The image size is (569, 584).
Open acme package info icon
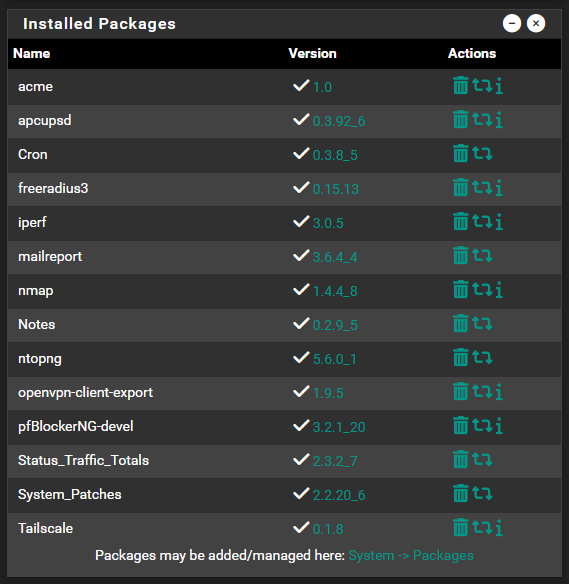point(499,85)
